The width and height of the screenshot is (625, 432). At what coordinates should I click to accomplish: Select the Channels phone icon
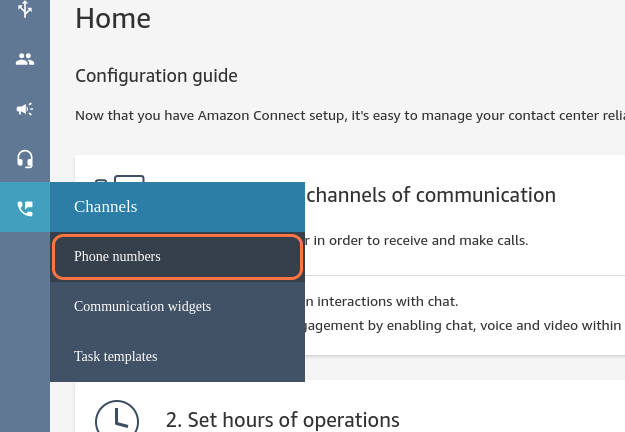point(25,208)
